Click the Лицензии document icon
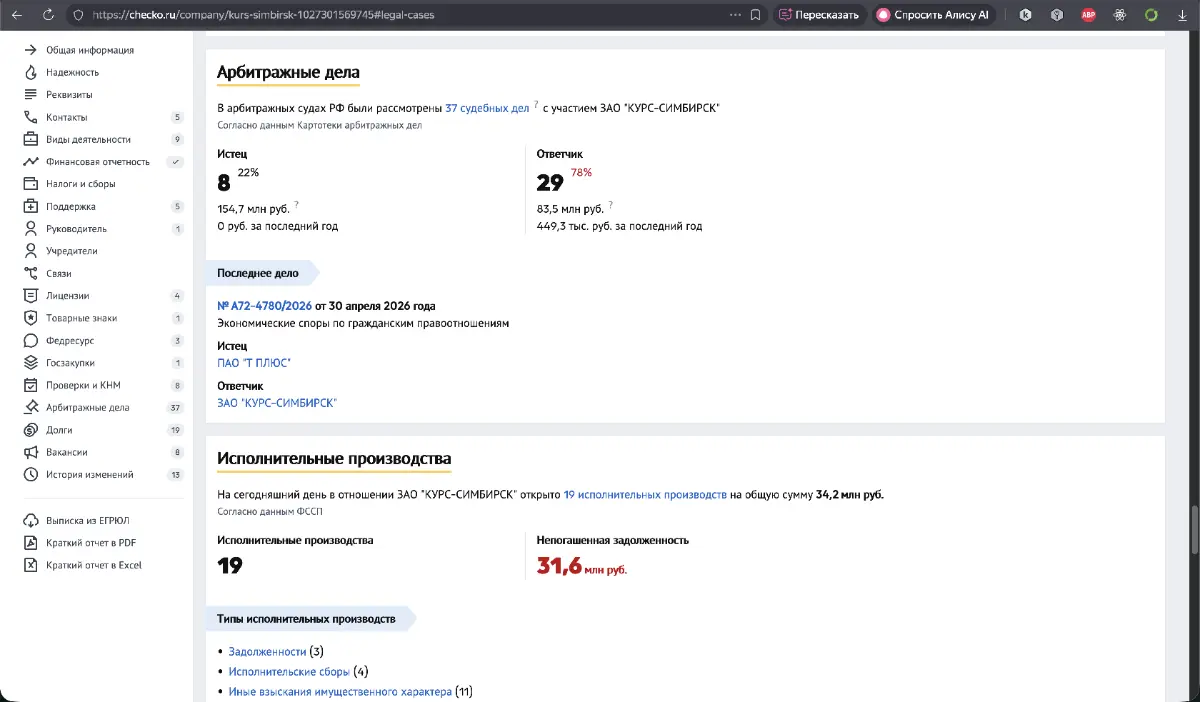The height and width of the screenshot is (702, 1200). pyautogui.click(x=29, y=296)
